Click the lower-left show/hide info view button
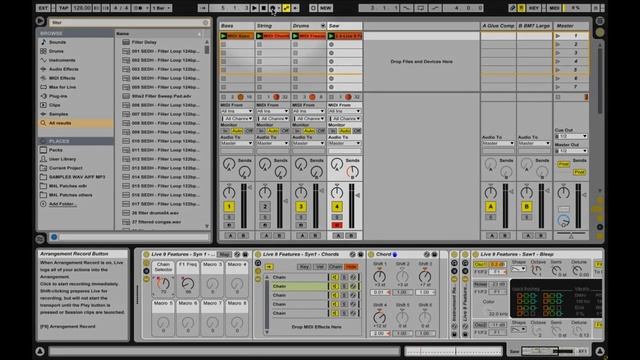The width and height of the screenshot is (640, 360). coord(40,351)
